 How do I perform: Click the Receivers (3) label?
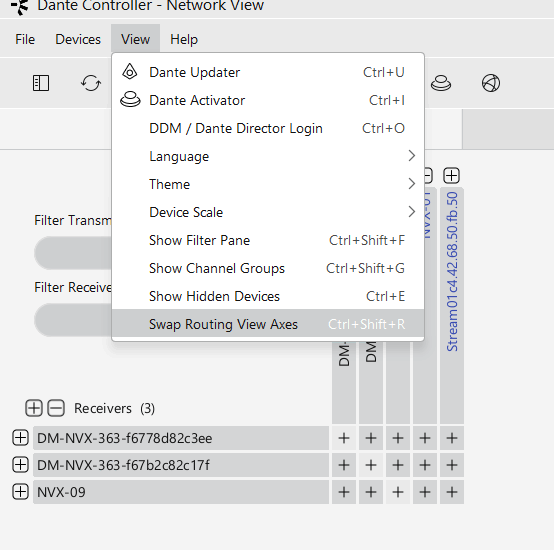114,408
